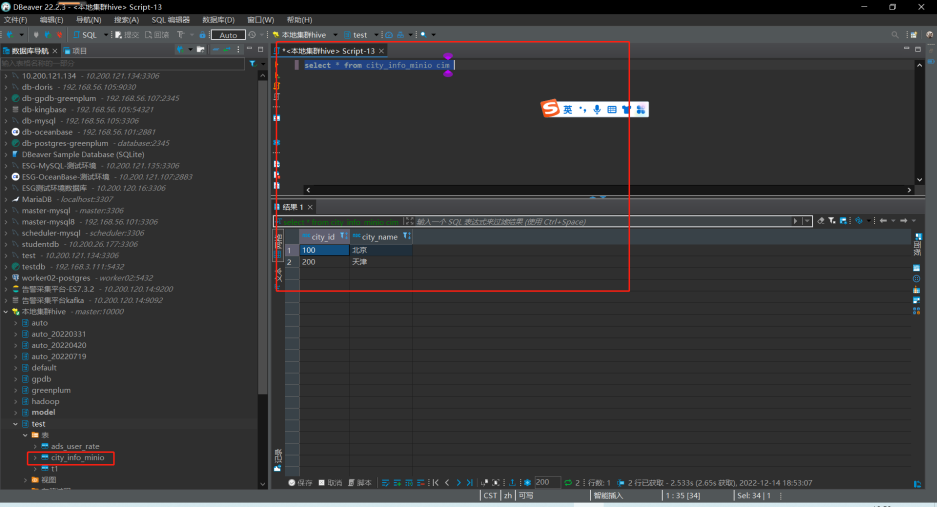Expand the MariaDB connection node
Screen dimensions: 937x507
6,199
